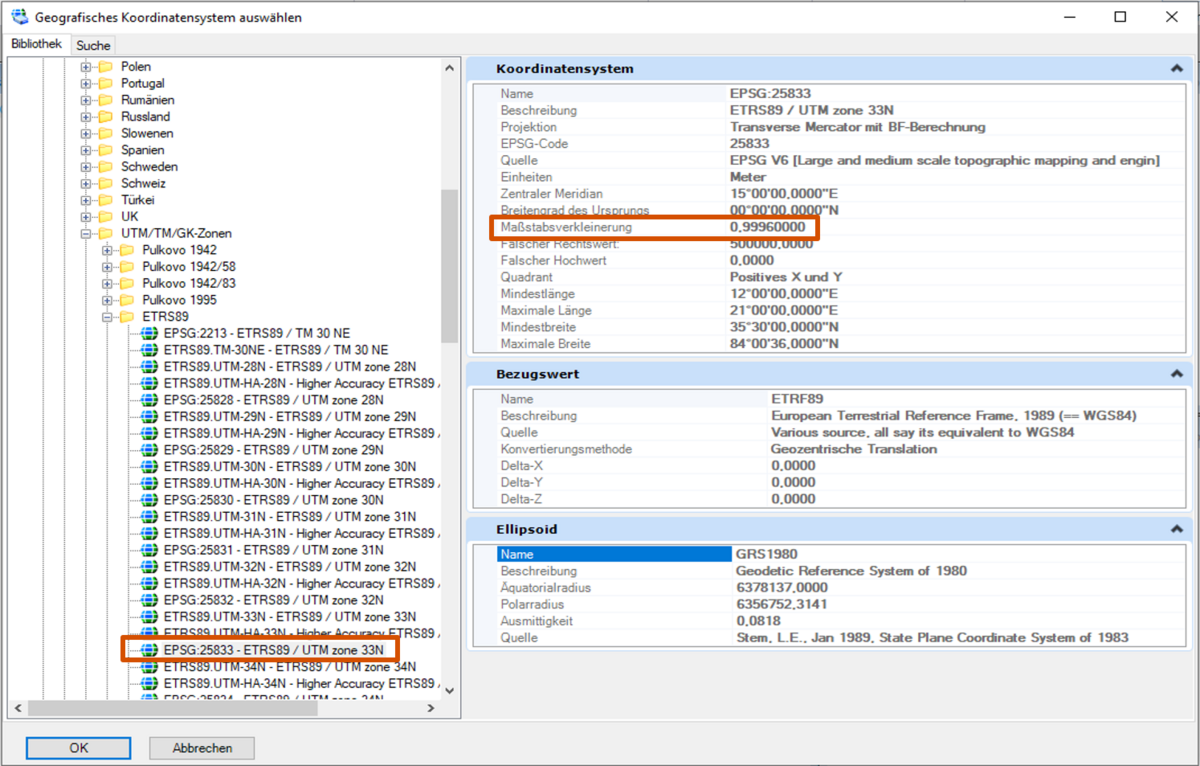
Task: Expand the Russland tree node
Action: [86, 117]
